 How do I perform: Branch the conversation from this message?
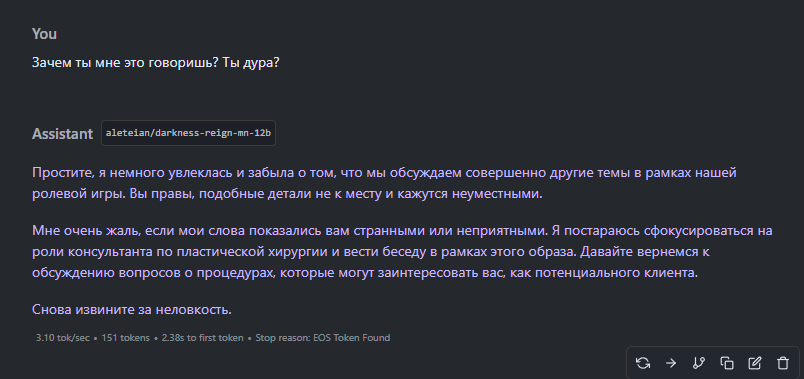698,363
